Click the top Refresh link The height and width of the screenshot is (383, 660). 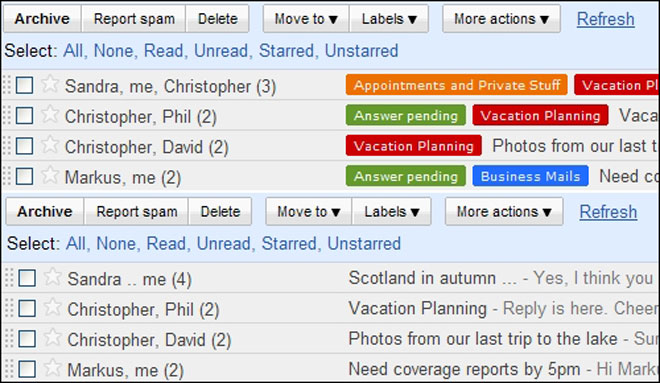click(x=605, y=19)
